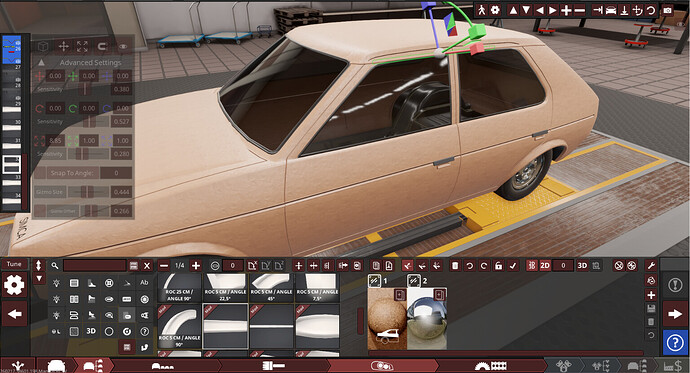Open the paint brush tab in bottom bar

pos(273,366)
